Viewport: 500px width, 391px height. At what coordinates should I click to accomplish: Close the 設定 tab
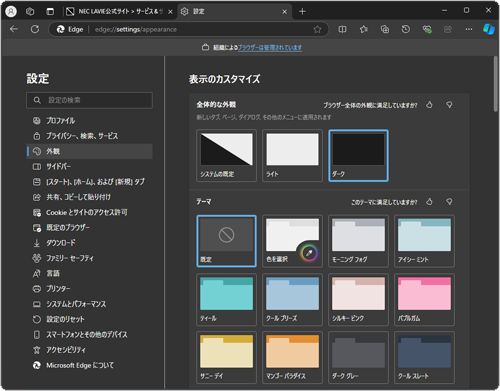point(284,12)
